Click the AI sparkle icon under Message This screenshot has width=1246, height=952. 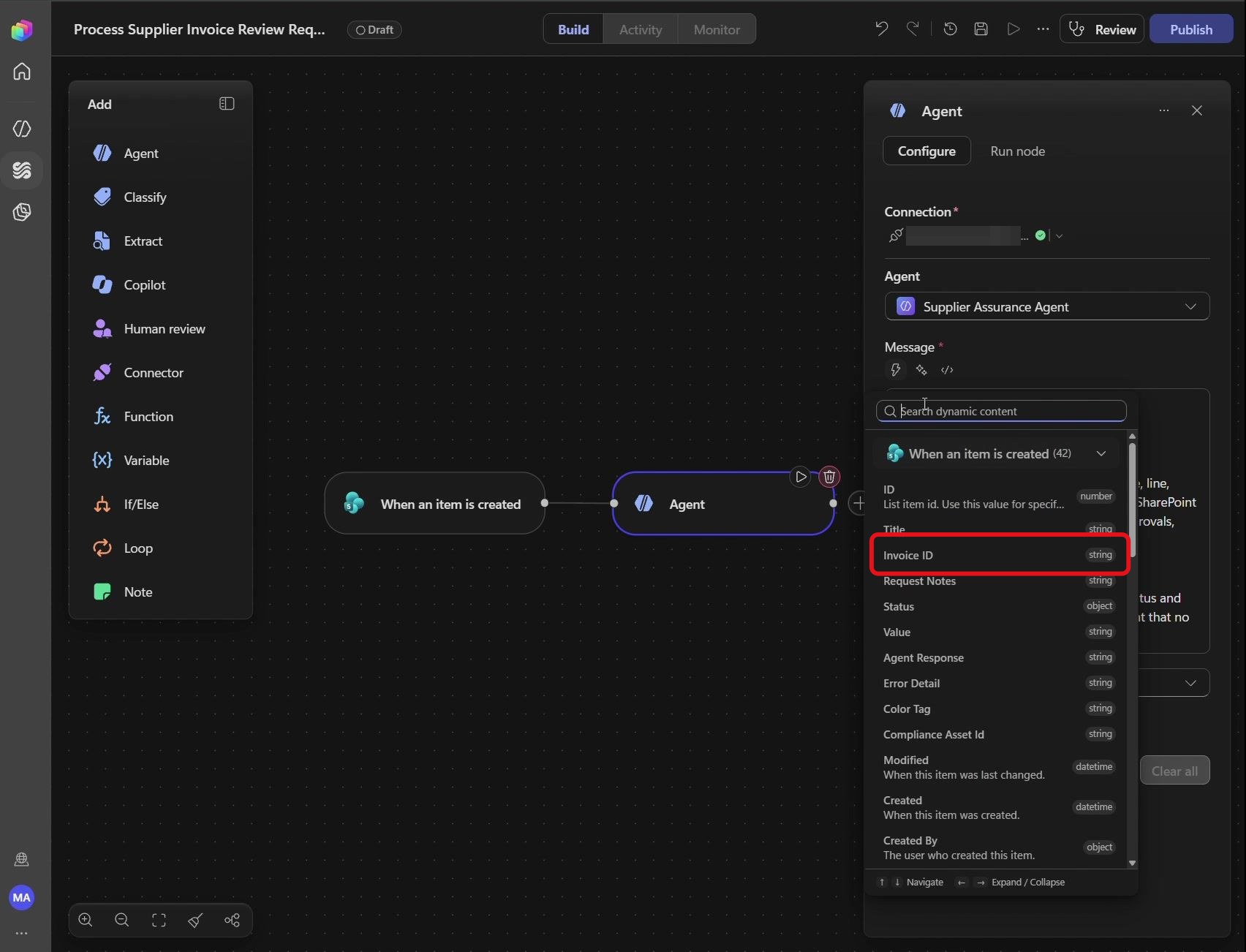tap(921, 370)
